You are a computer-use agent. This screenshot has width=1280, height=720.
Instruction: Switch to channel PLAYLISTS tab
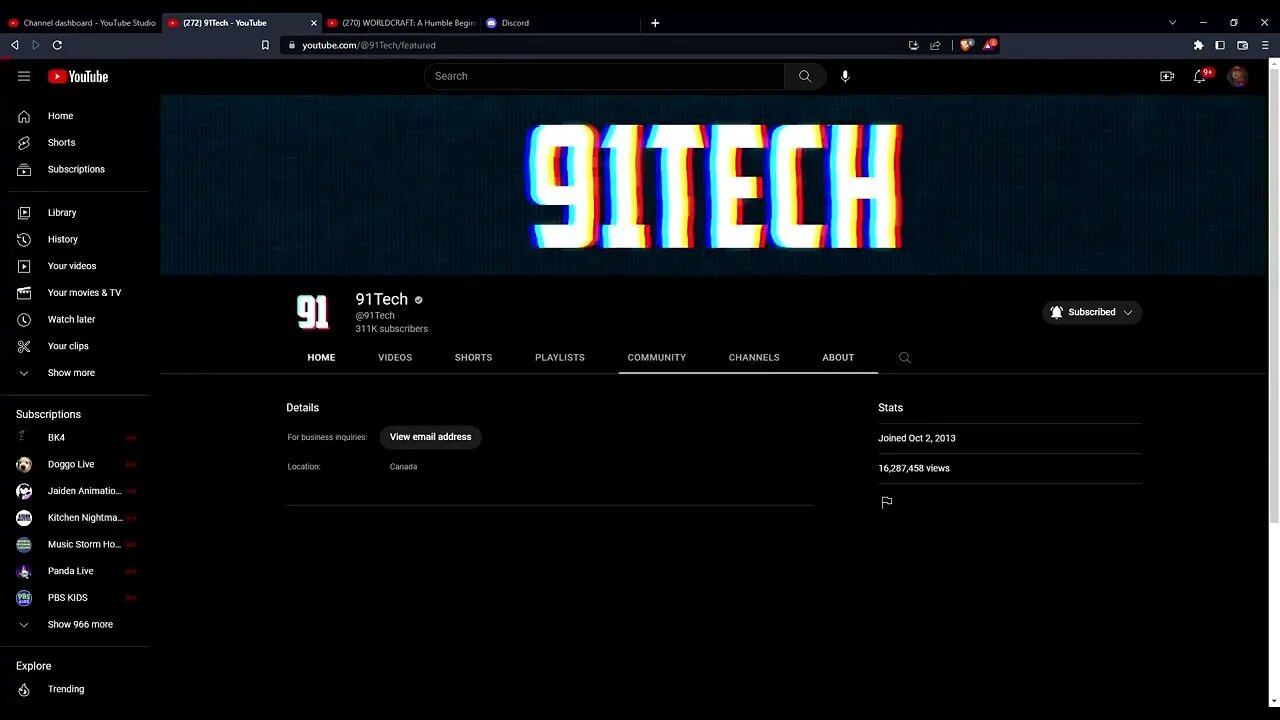point(560,357)
